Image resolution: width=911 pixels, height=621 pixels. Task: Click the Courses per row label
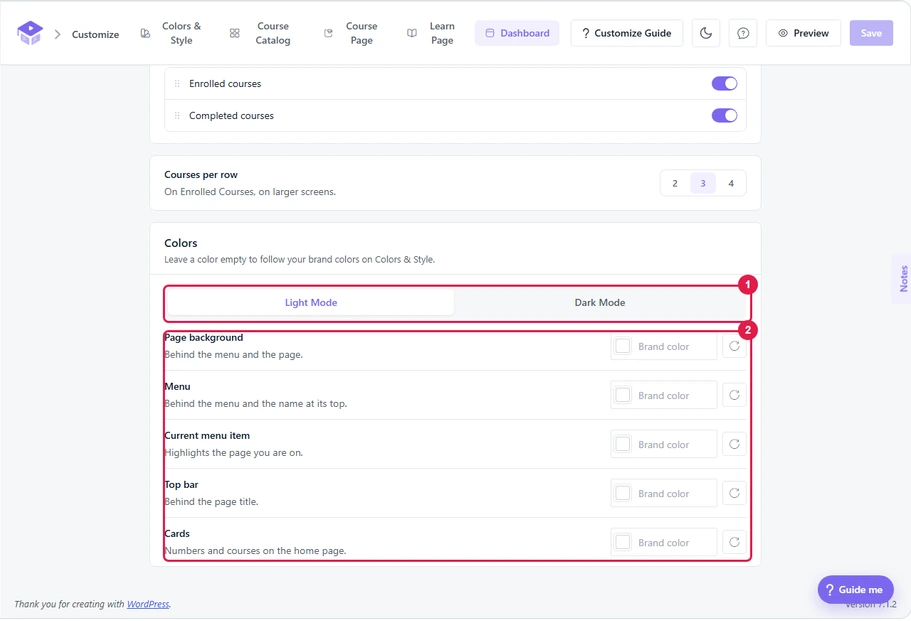[x=200, y=175]
